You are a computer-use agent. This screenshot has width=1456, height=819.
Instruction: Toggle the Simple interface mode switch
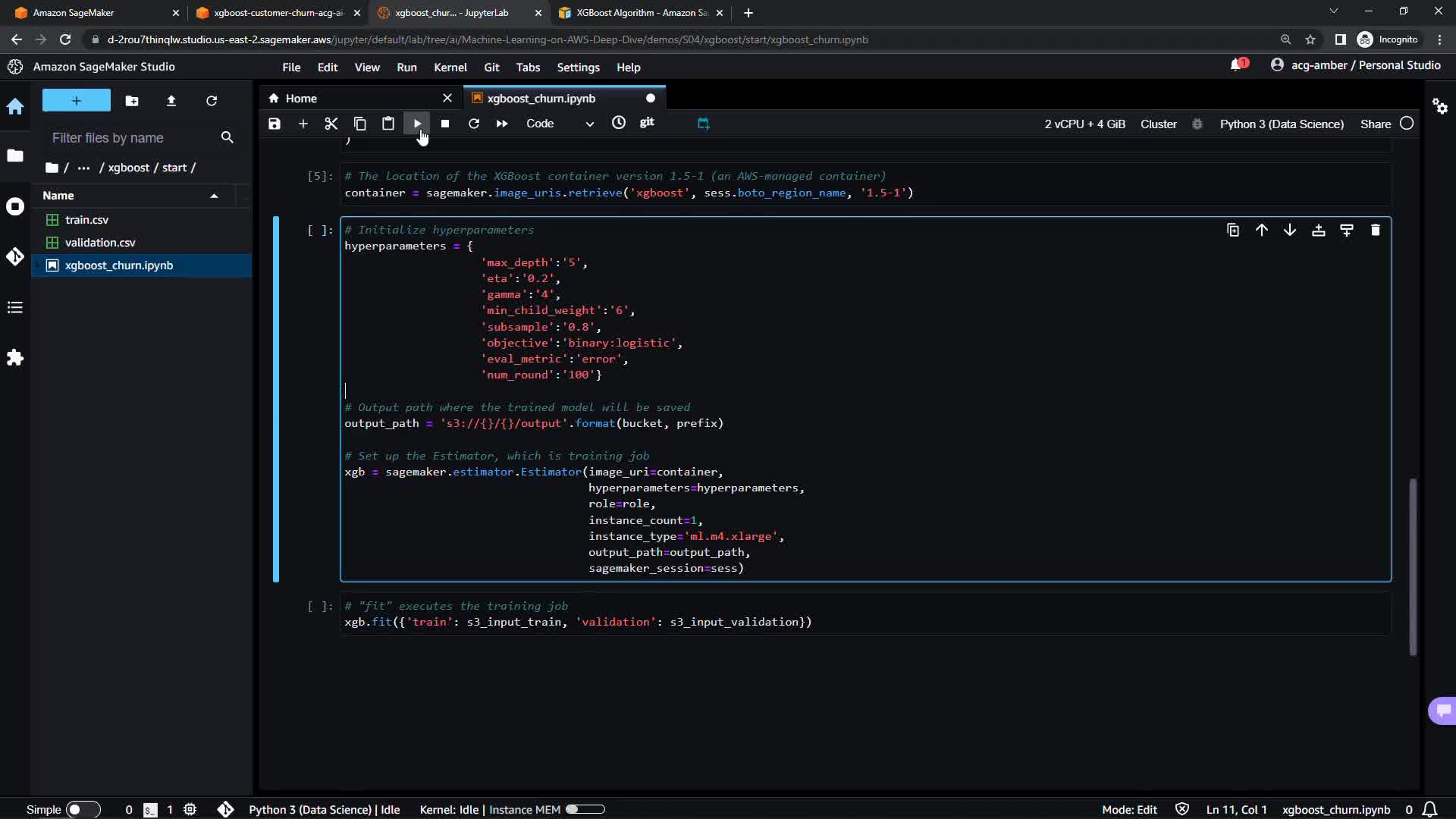(x=83, y=809)
